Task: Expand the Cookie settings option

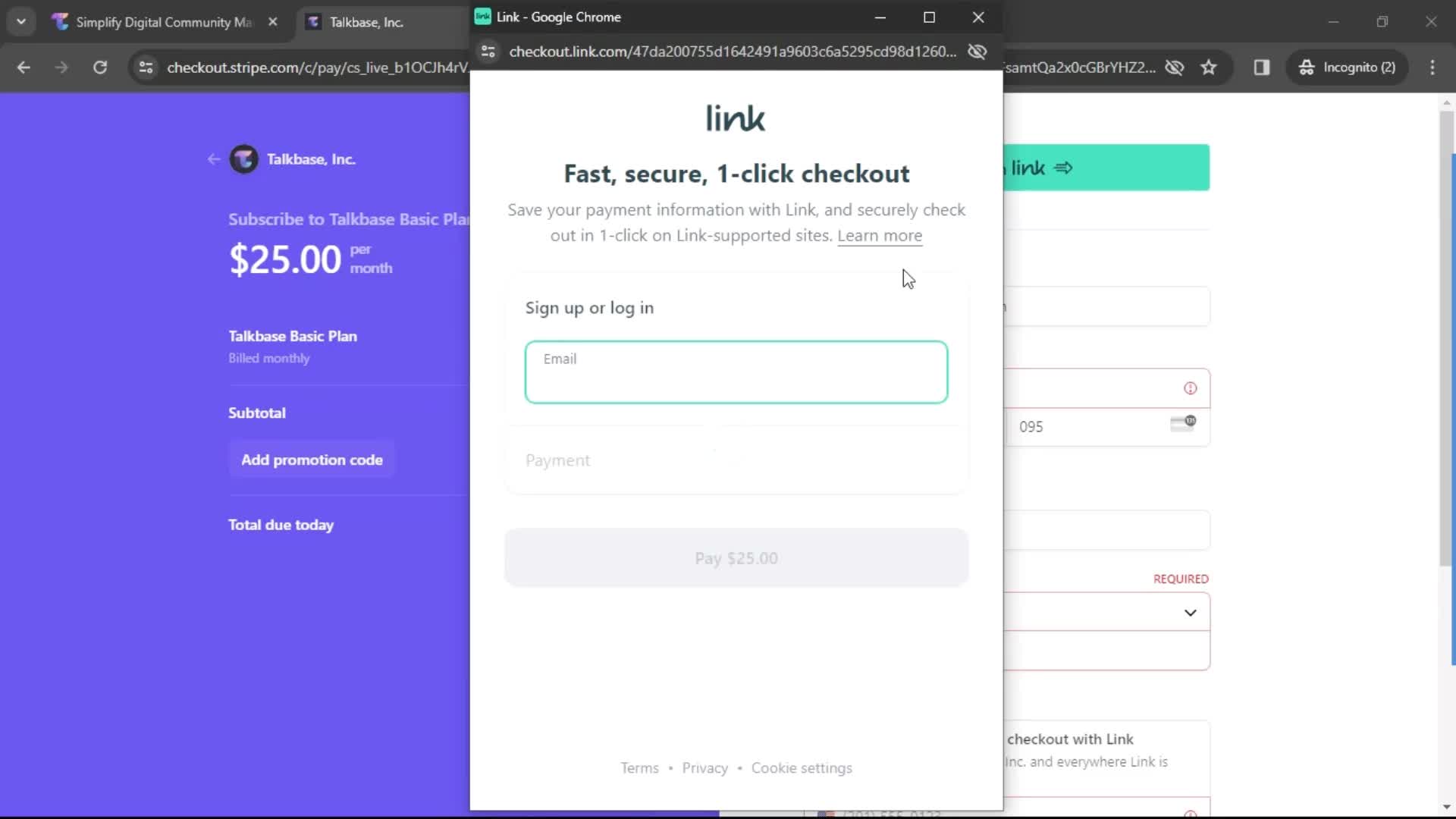Action: coord(802,768)
